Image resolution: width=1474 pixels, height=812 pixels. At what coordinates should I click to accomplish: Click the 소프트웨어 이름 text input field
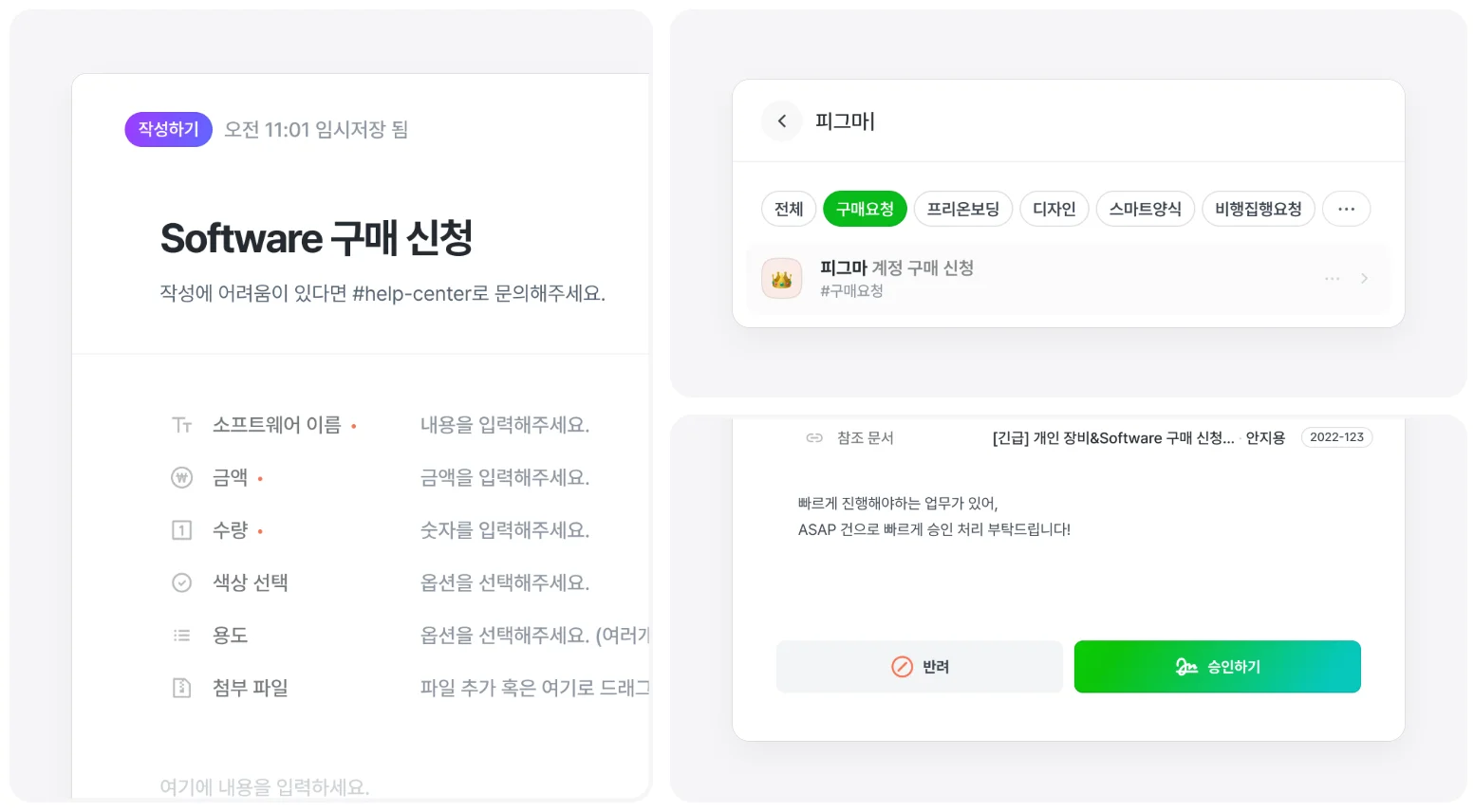pyautogui.click(x=505, y=425)
